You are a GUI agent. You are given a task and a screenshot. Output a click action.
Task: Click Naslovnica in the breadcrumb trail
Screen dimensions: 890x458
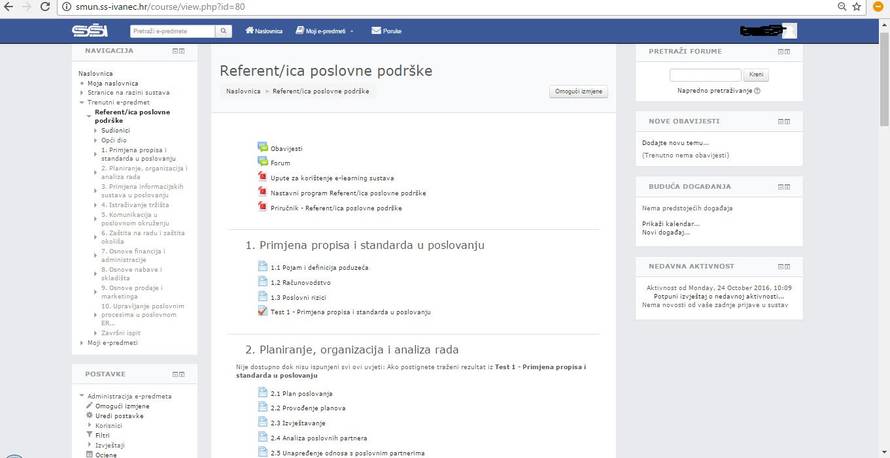click(x=244, y=91)
